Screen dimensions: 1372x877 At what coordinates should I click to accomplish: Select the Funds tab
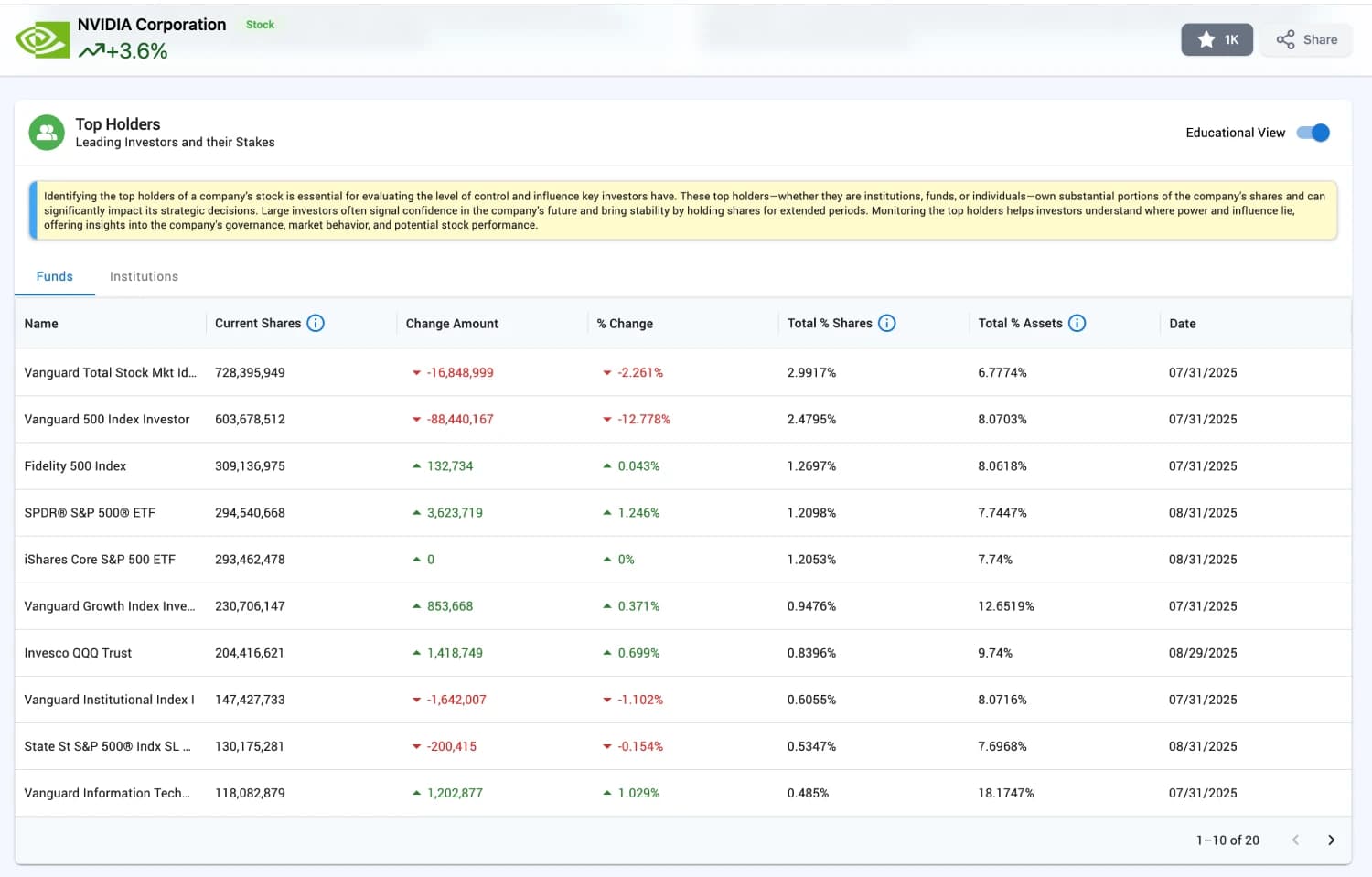(54, 276)
